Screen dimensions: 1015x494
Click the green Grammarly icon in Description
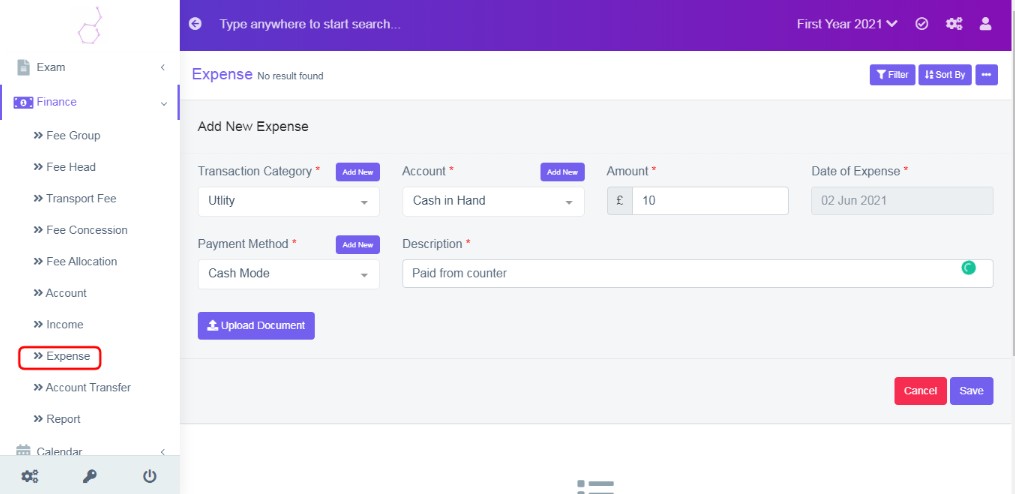(x=968, y=267)
